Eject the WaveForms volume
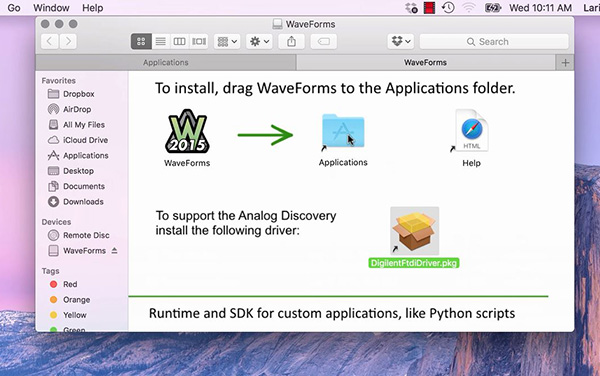This screenshot has width=600, height=376. (114, 251)
